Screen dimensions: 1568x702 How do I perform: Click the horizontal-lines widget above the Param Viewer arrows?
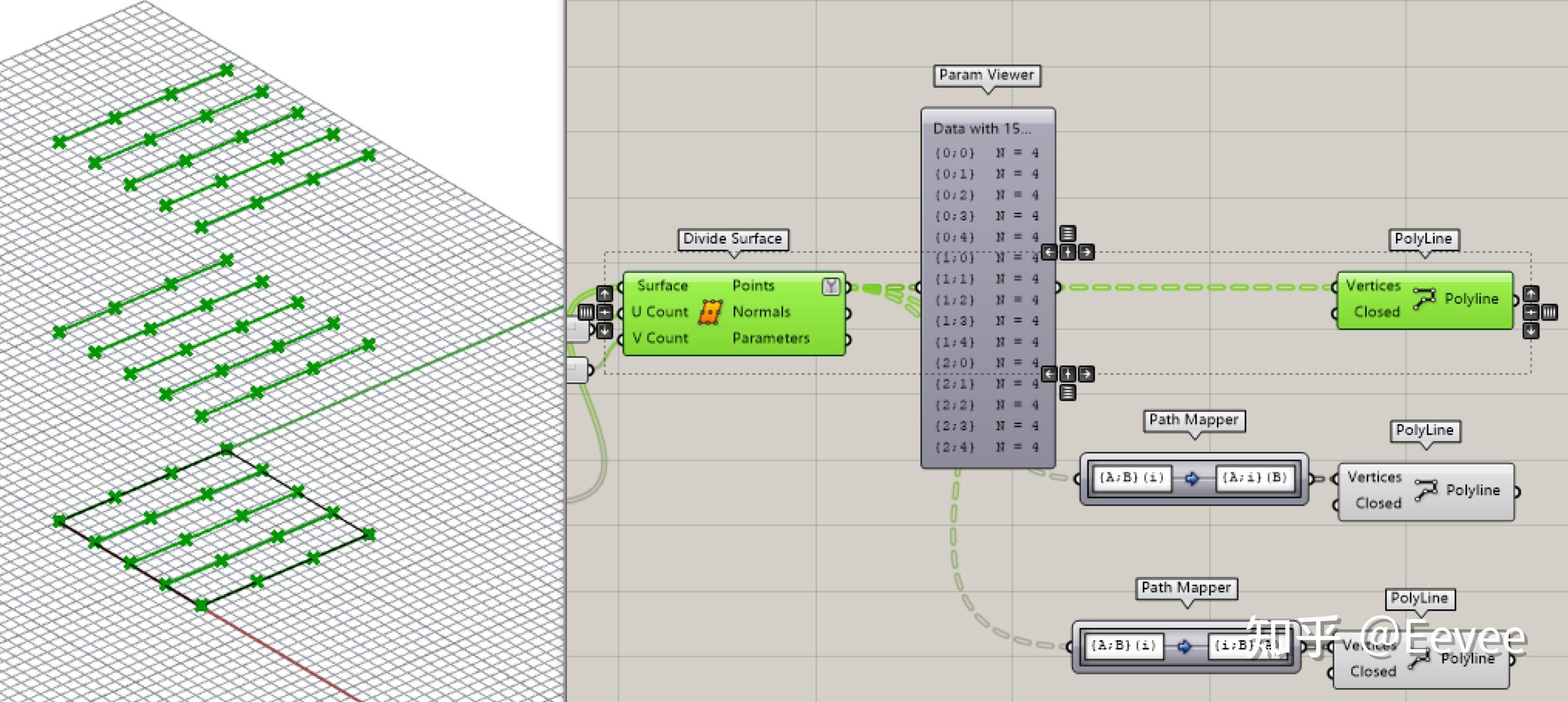[x=1068, y=233]
